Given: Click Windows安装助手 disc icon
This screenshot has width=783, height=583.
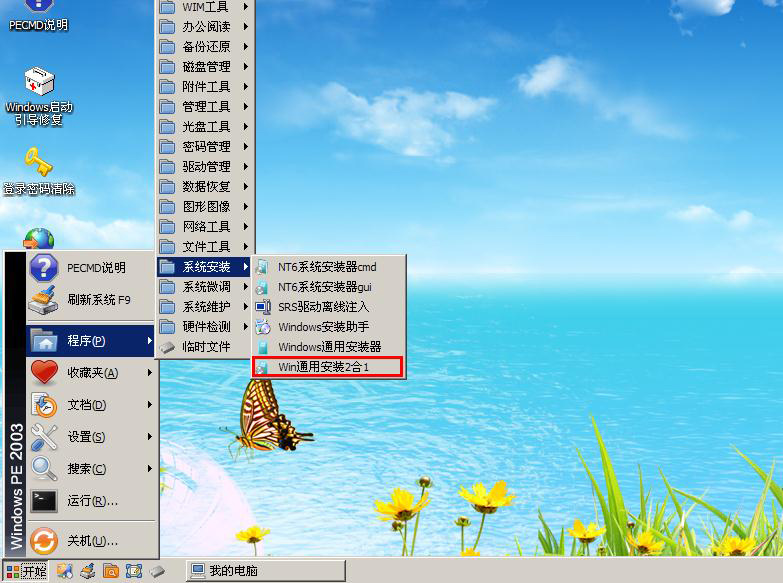Looking at the screenshot, I should (263, 327).
